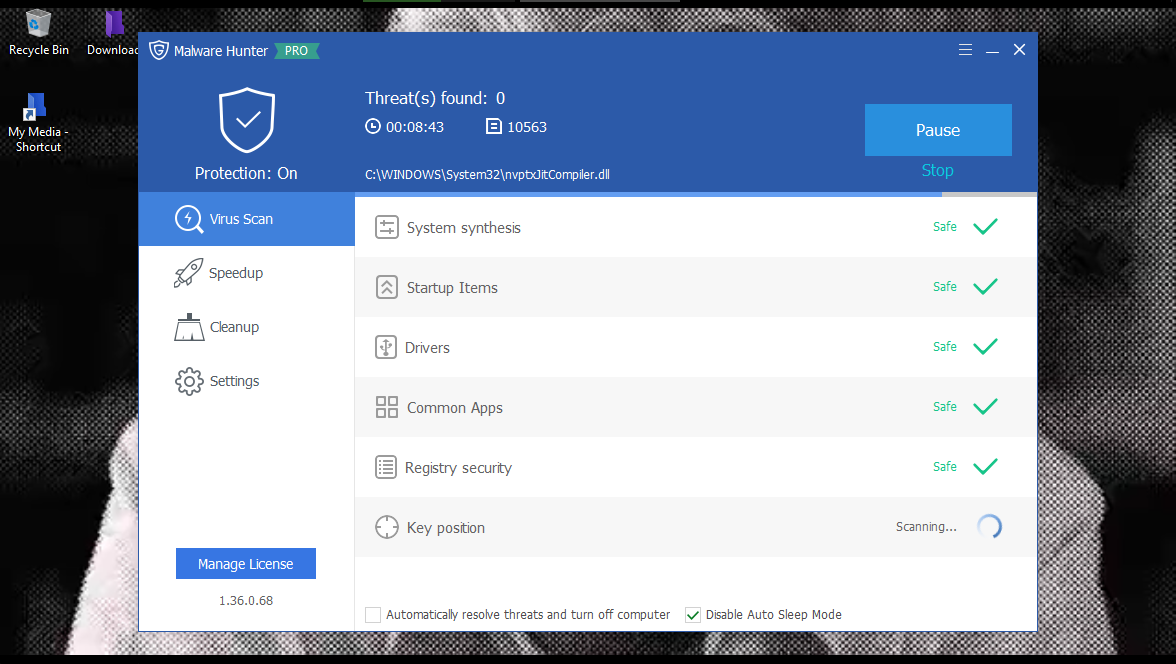Enable automatically resolve threats checkbox
Image resolution: width=1176 pixels, height=664 pixels.
(373, 615)
